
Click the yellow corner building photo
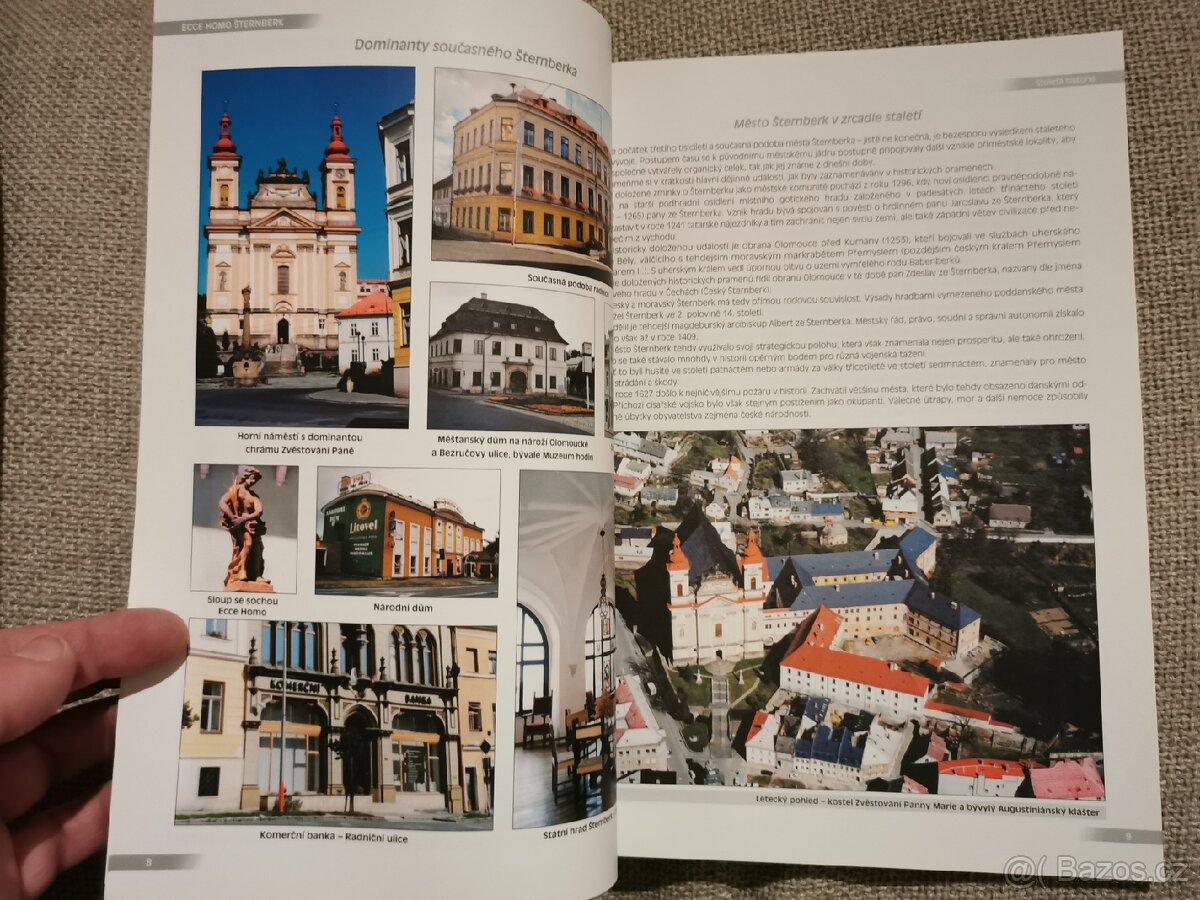point(521,172)
